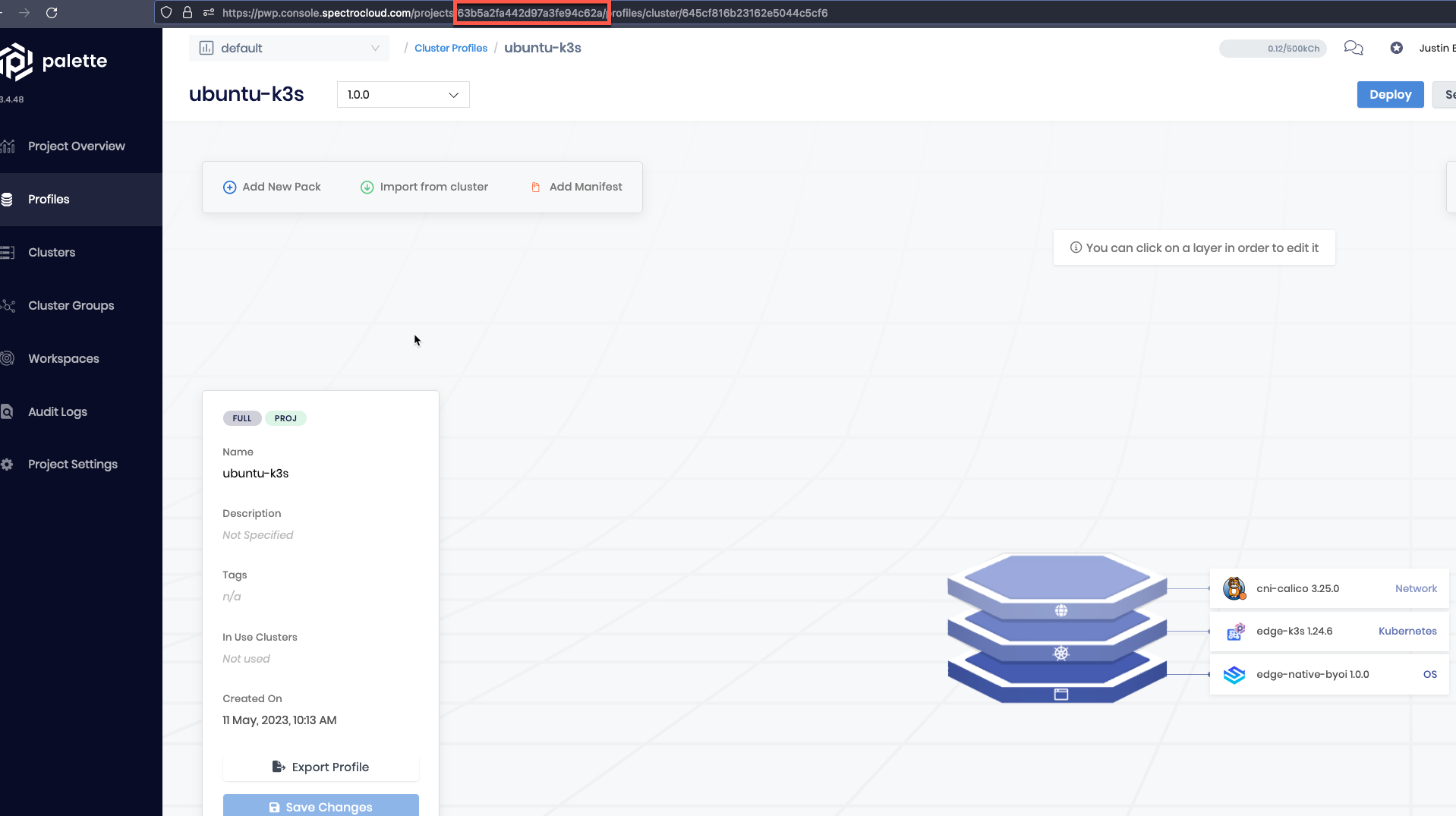Click the Audit Logs magnifier icon
Image resolution: width=1456 pixels, height=816 pixels.
coord(7,411)
